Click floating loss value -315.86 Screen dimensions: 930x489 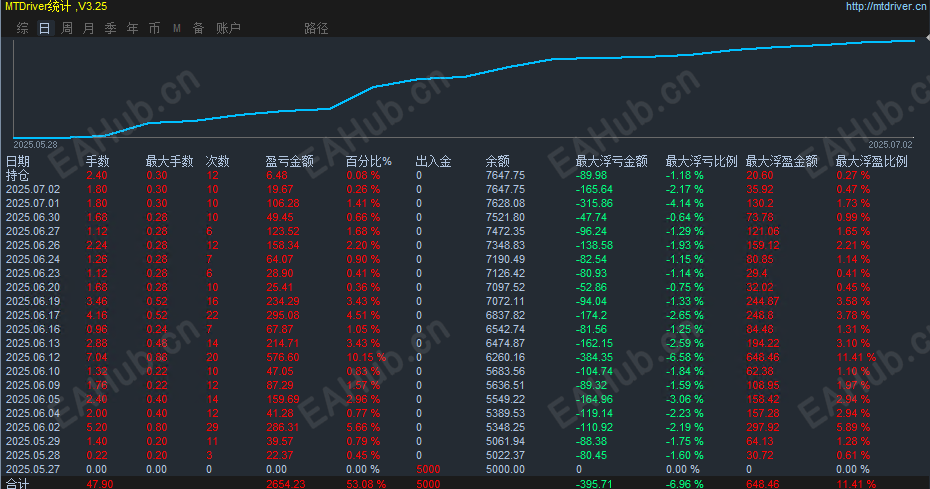tap(594, 204)
